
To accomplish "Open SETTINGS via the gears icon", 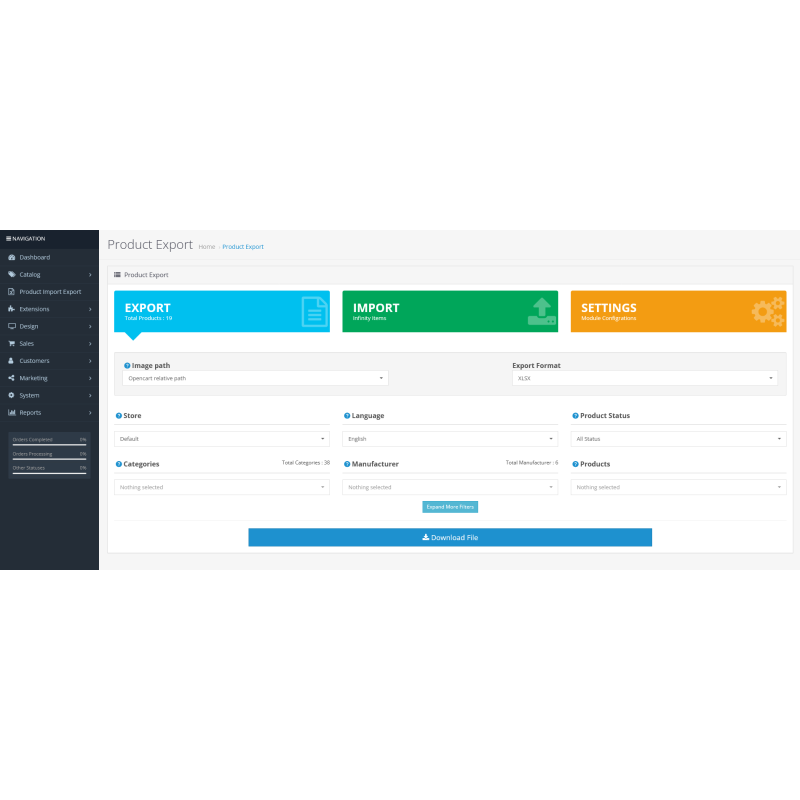I will click(768, 311).
